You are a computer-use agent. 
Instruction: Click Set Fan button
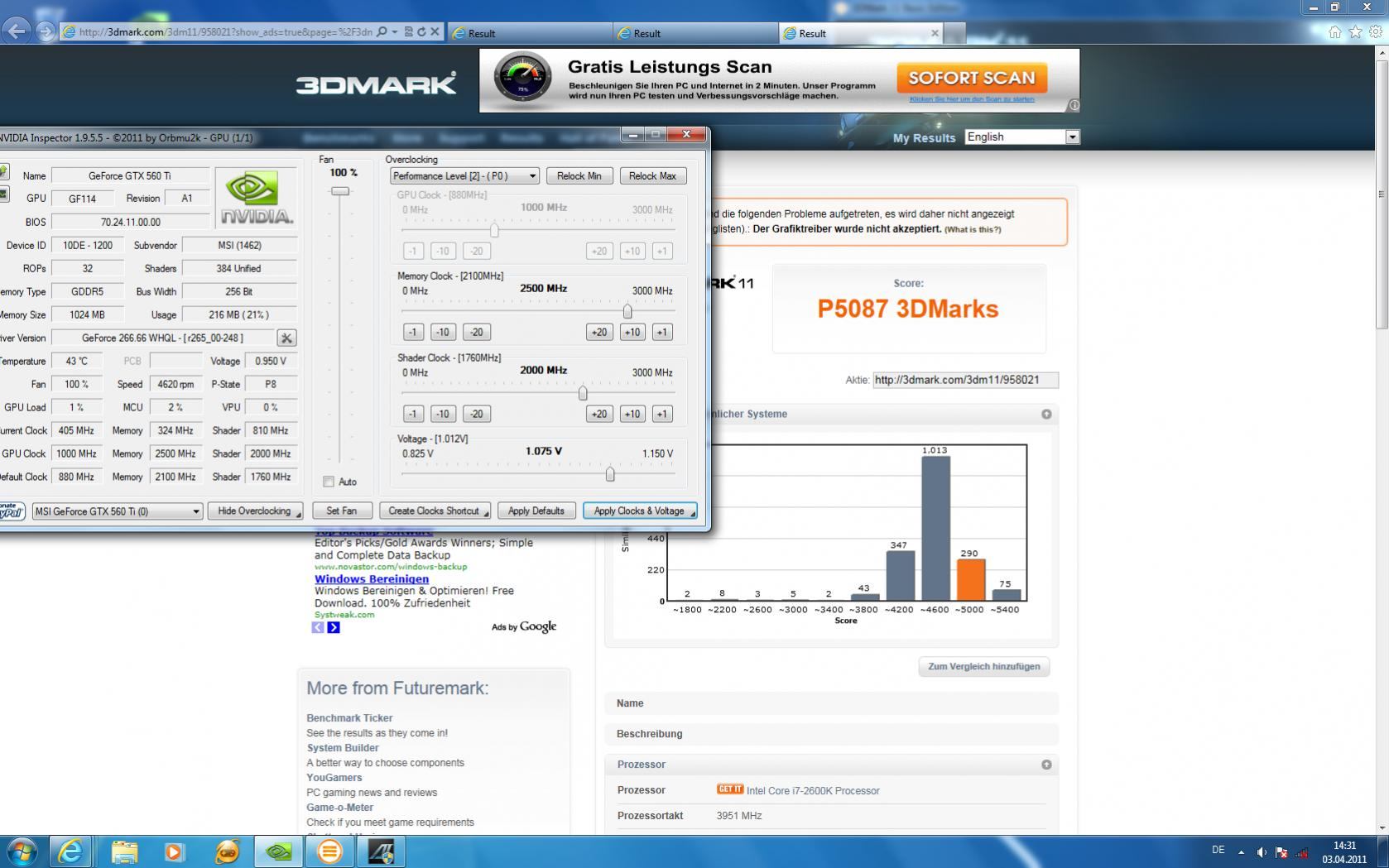[342, 511]
